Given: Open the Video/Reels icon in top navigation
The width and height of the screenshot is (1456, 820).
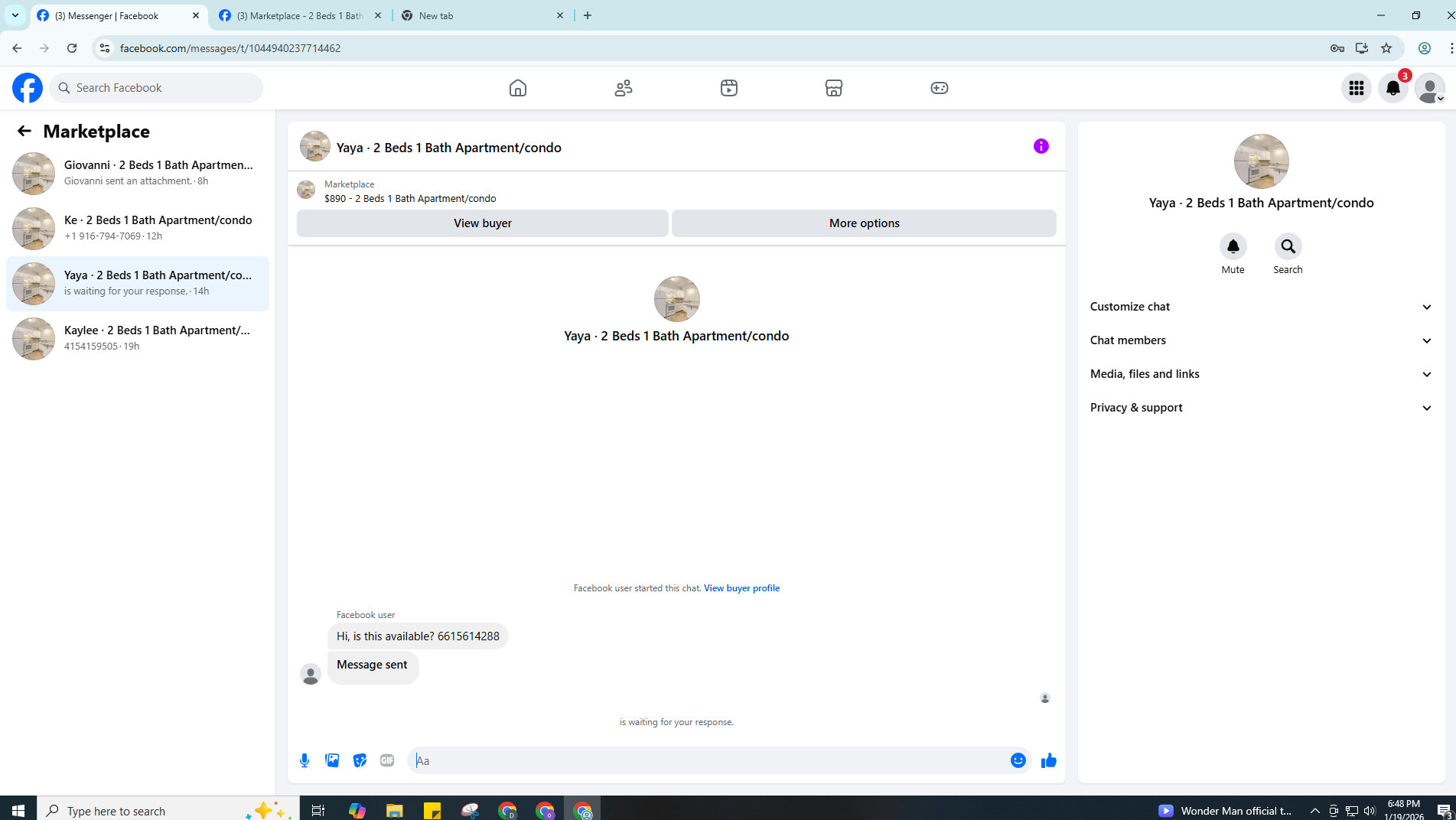Looking at the screenshot, I should click(x=729, y=88).
